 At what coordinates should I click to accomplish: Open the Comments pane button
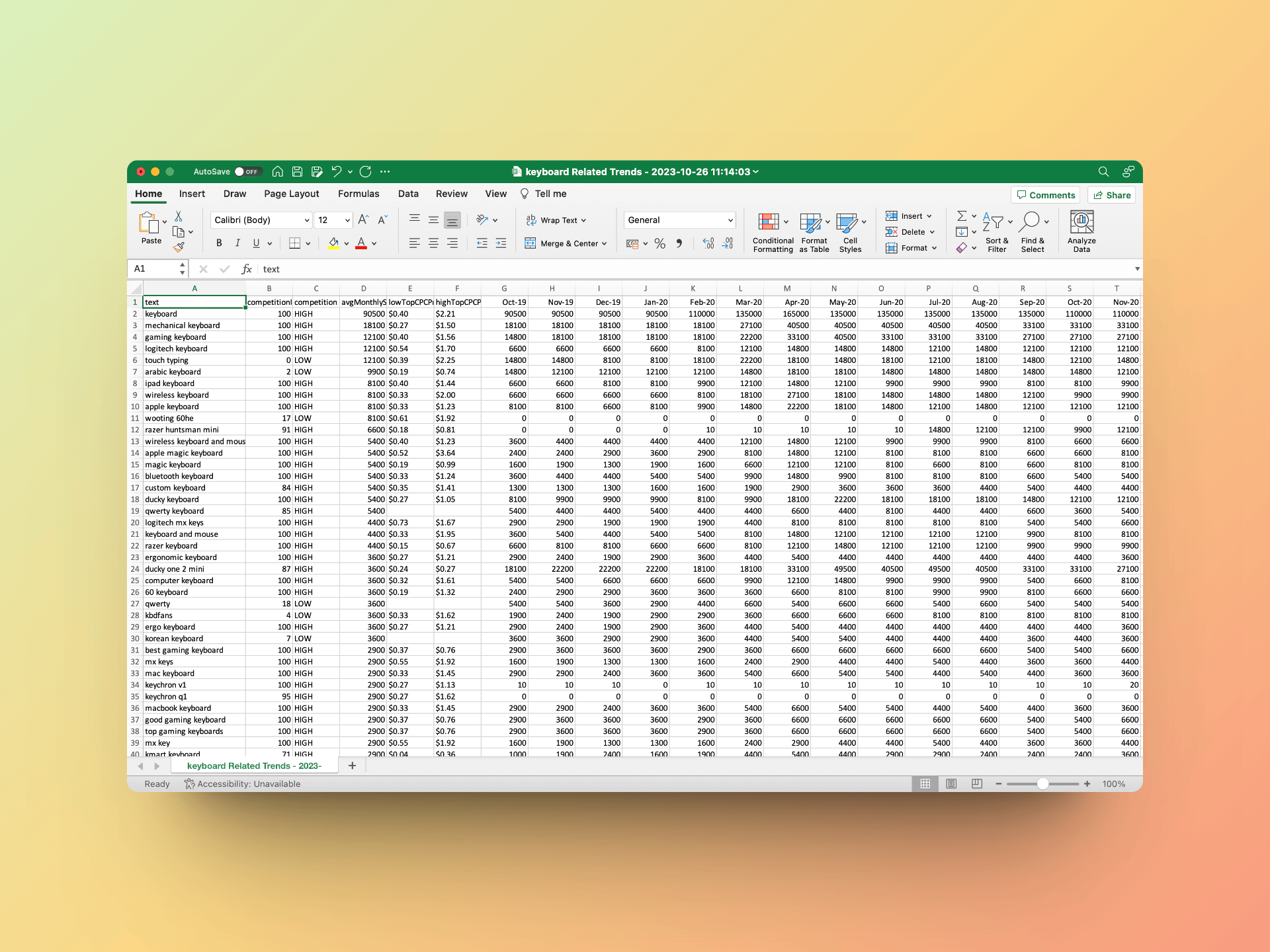click(1045, 195)
